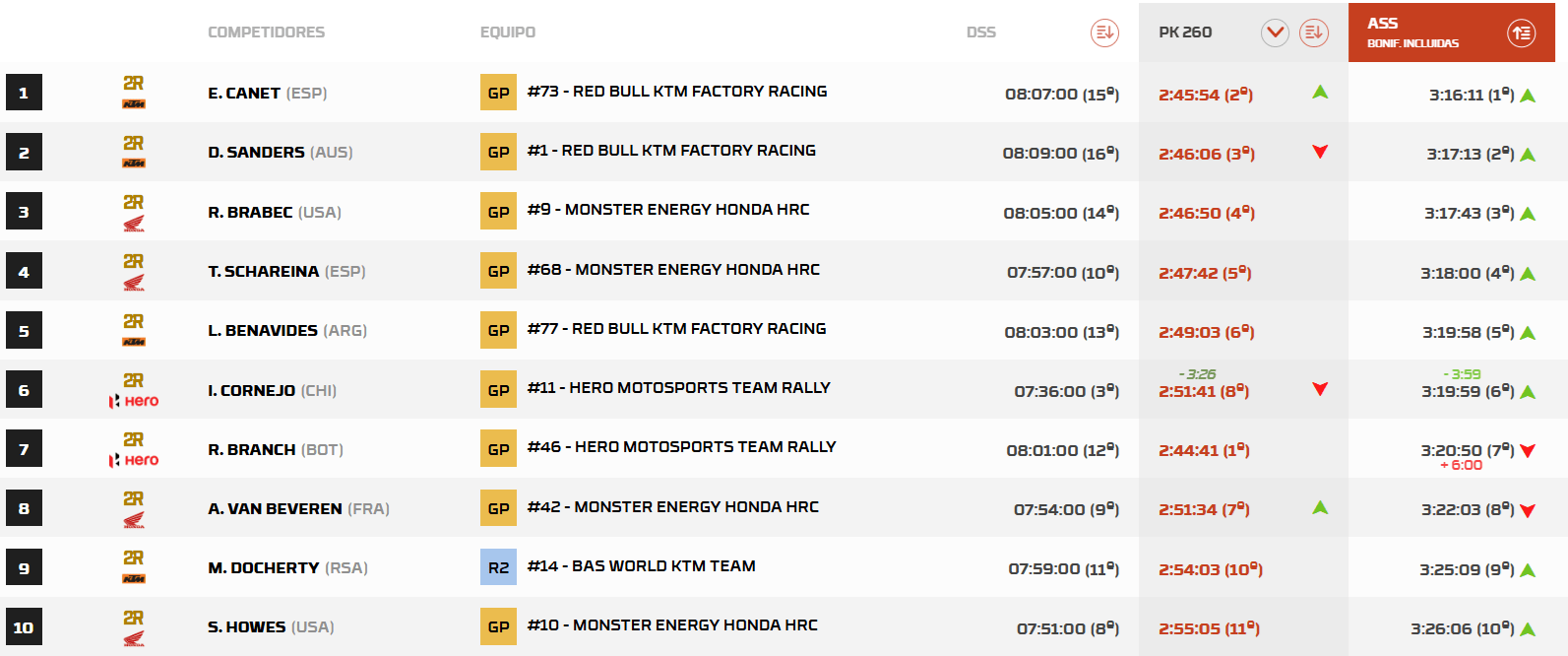
Task: Open competitor I. Cornejo (CHI)
Action: (272, 391)
